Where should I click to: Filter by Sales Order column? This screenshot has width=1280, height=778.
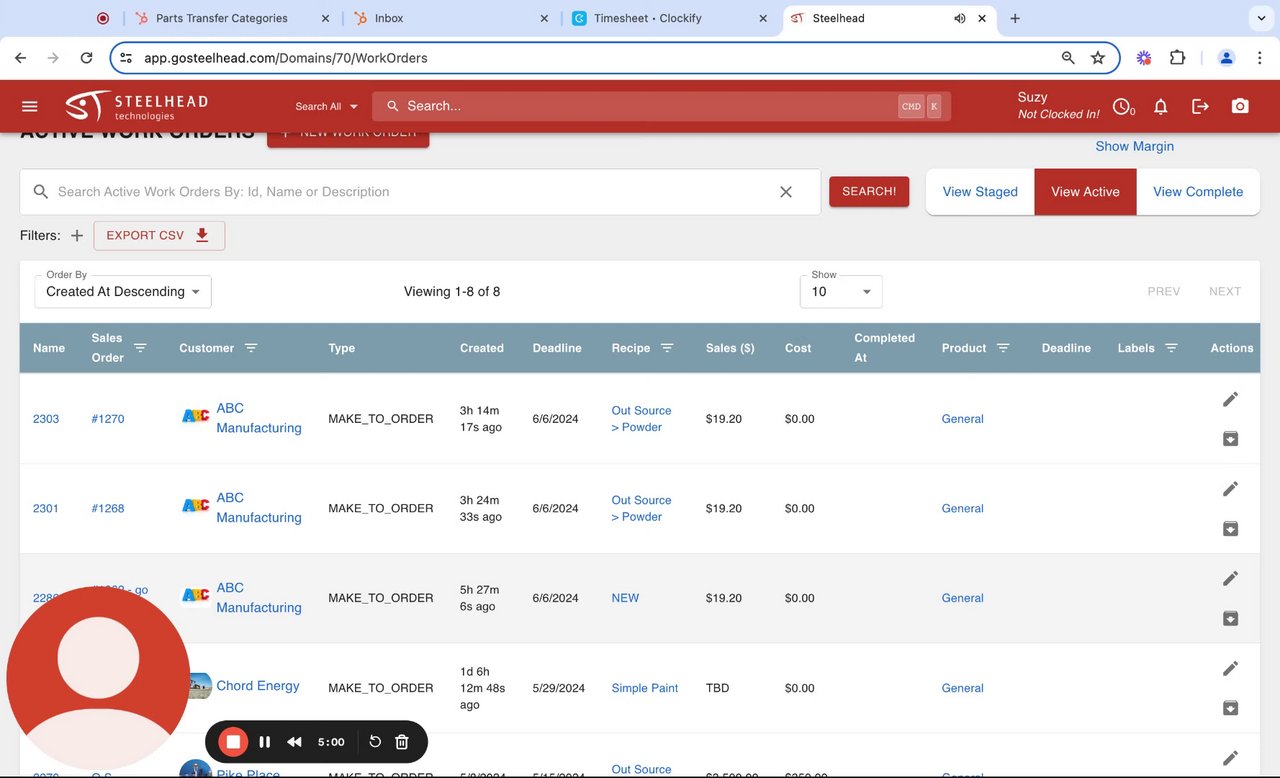click(140, 347)
